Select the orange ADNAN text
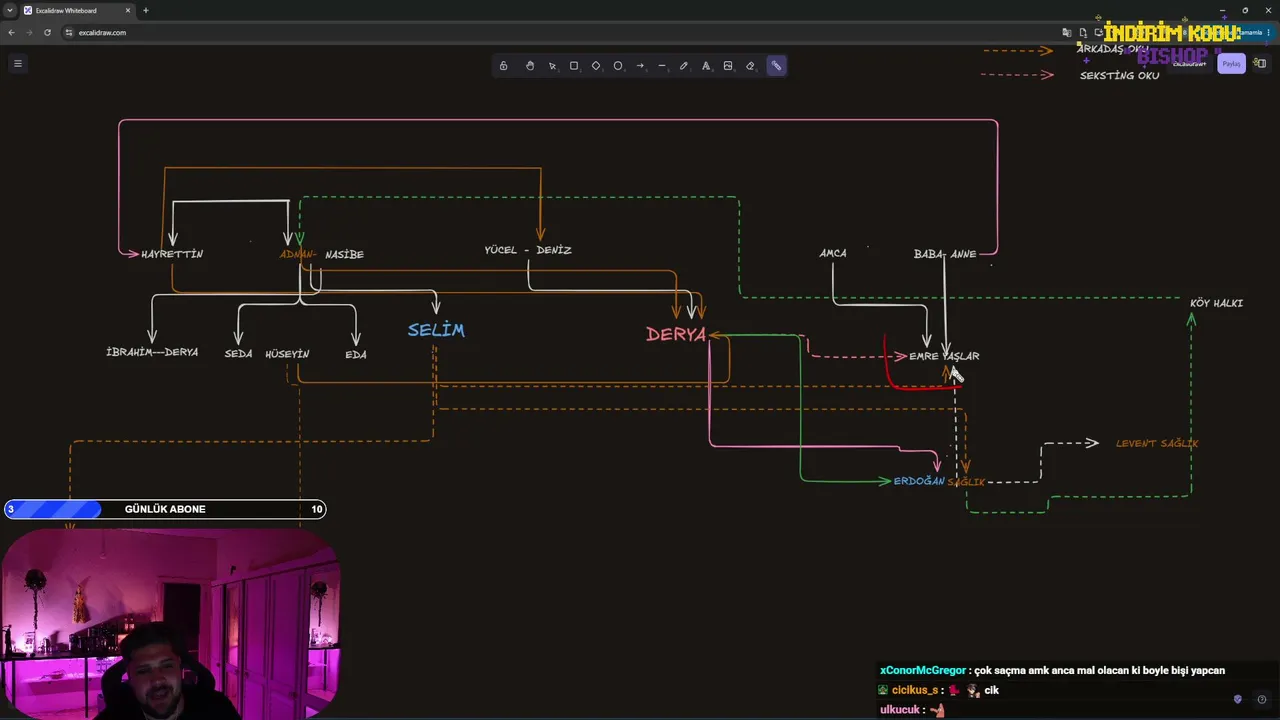The image size is (1280, 720). 298,255
